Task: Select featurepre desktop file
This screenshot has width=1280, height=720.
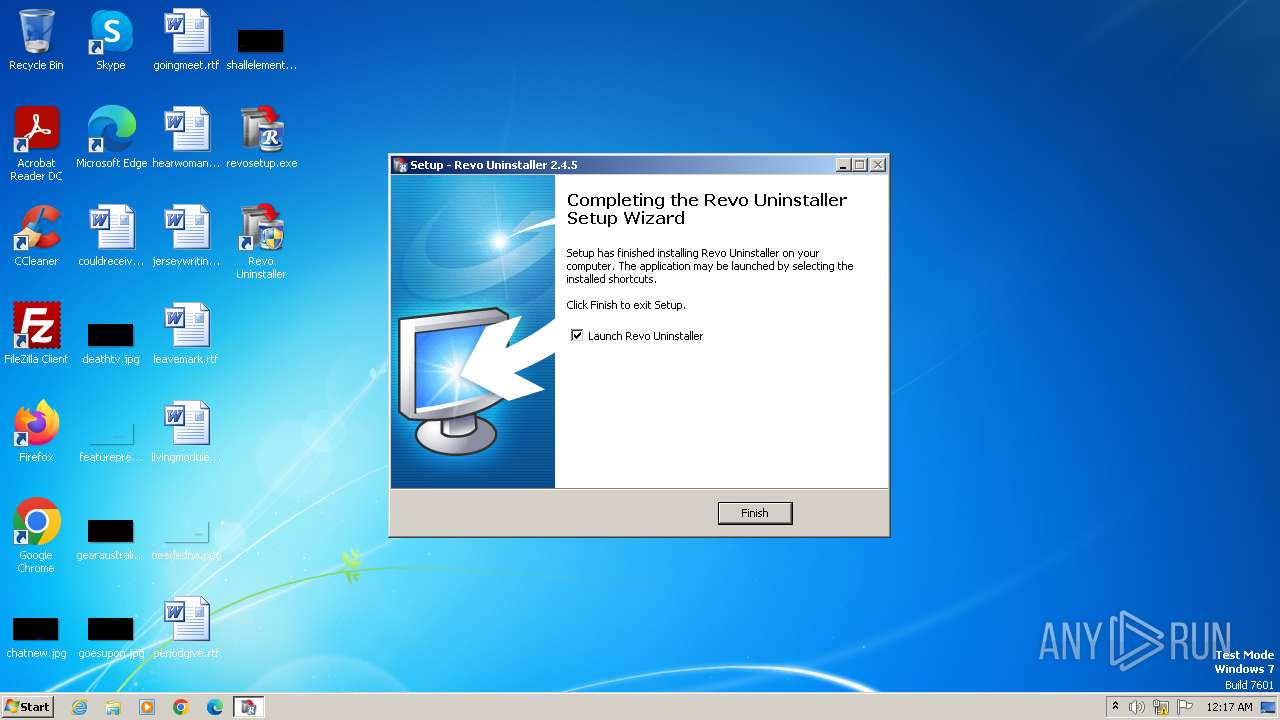Action: (111, 441)
